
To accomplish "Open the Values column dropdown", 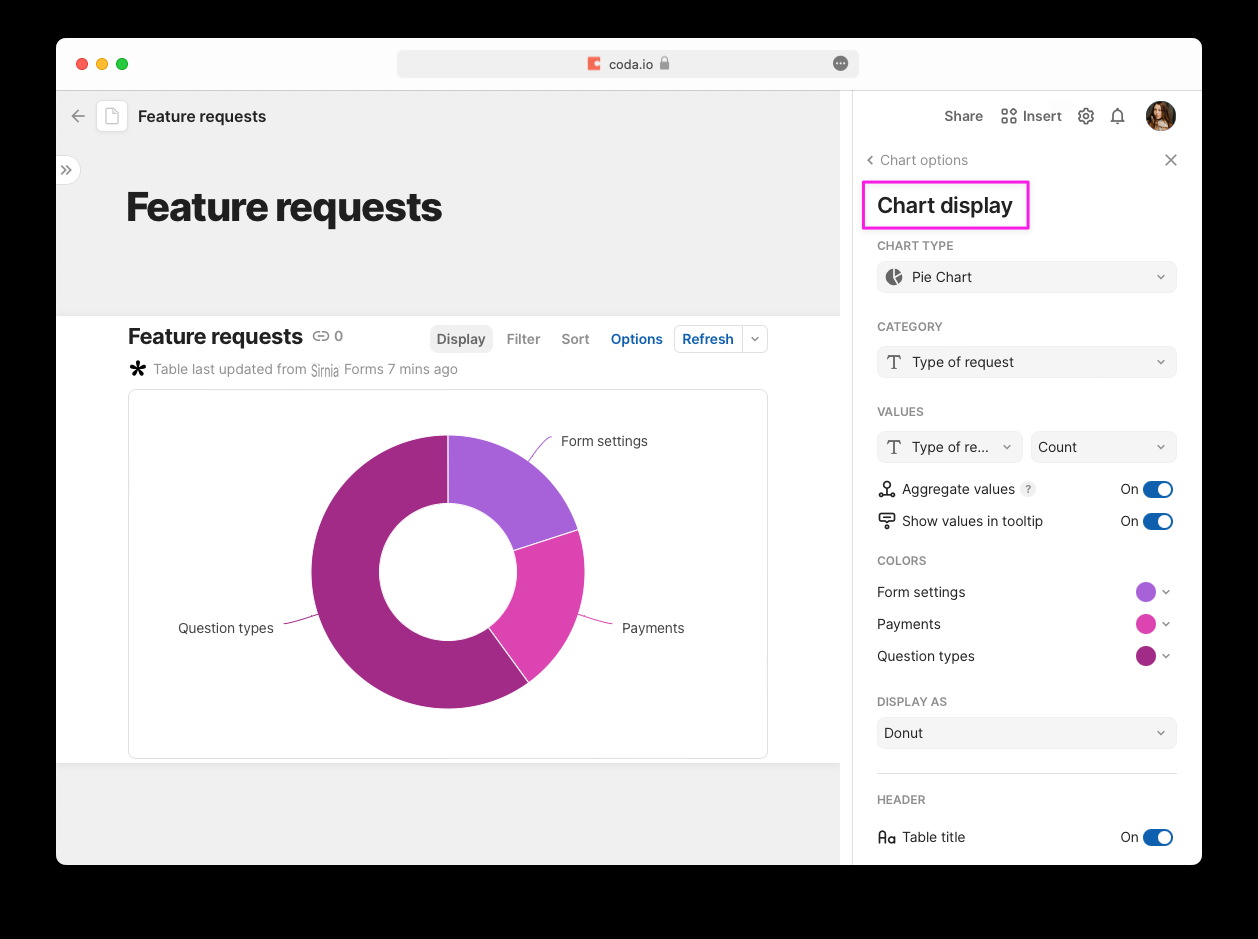I will tap(950, 447).
